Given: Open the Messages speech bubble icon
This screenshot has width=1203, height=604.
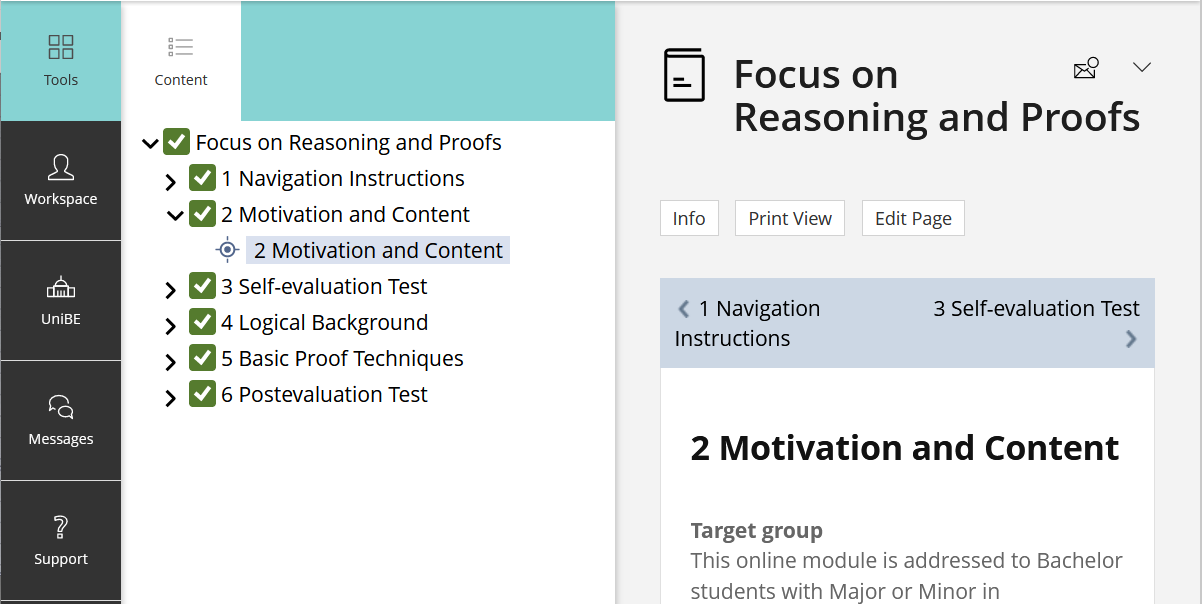Looking at the screenshot, I should [61, 407].
